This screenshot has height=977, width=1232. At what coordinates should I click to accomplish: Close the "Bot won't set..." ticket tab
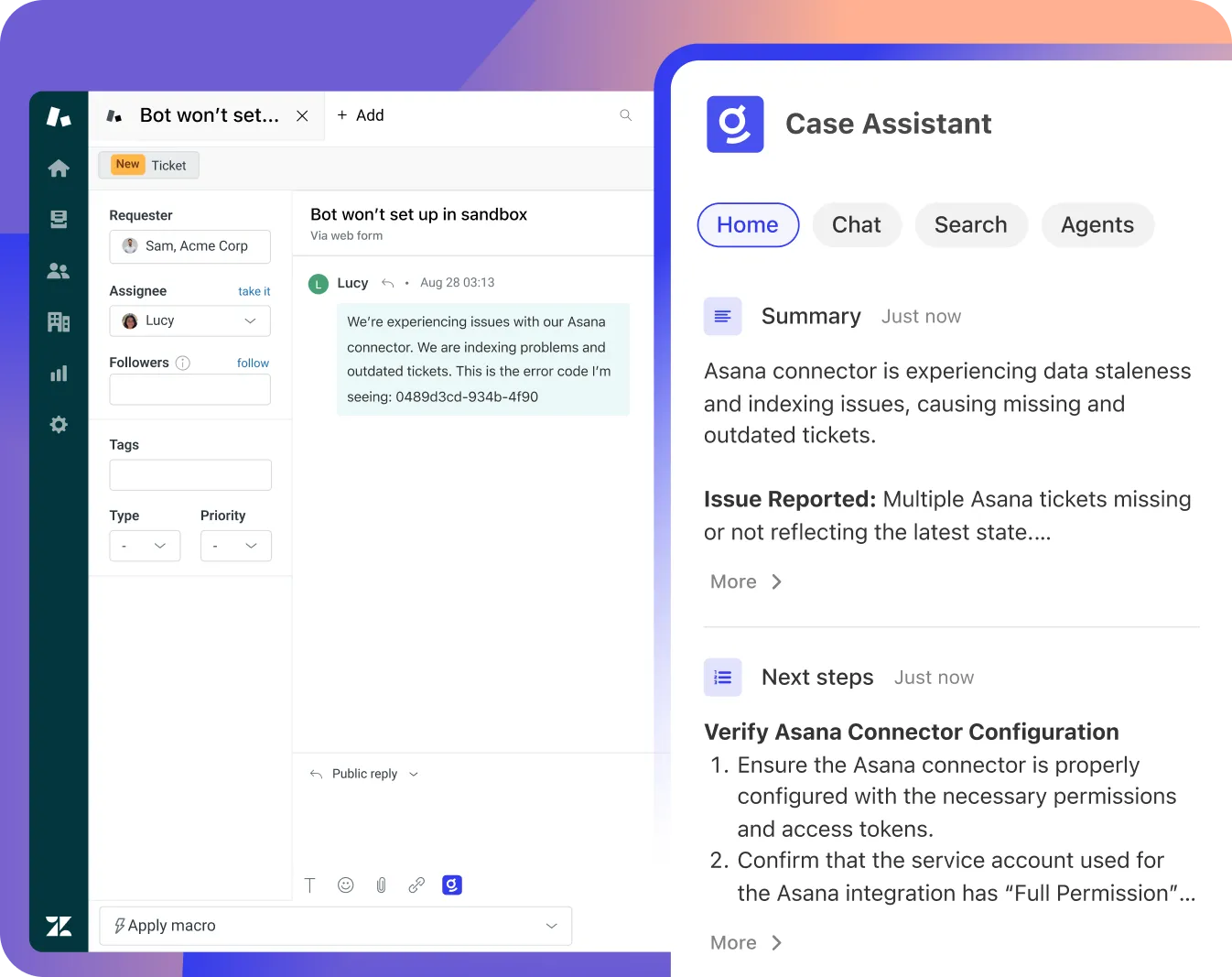(302, 116)
